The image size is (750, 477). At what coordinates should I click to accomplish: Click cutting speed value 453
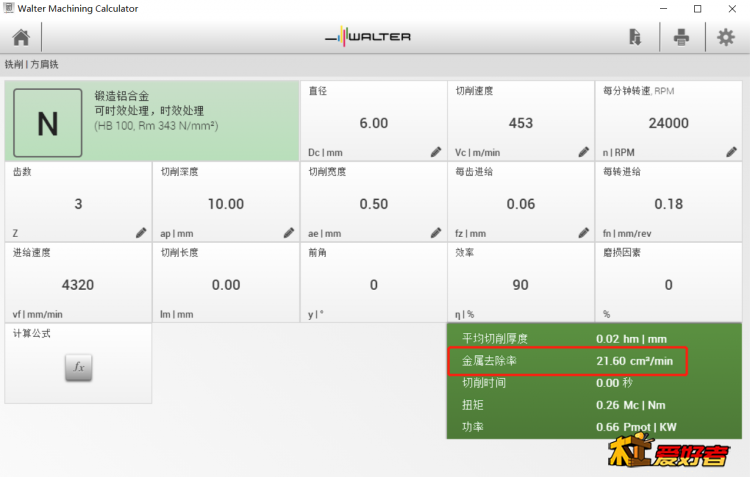521,123
